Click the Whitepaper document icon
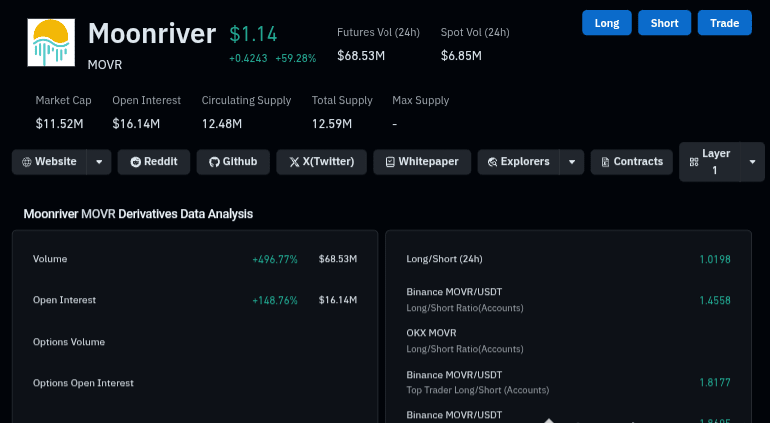 tap(390, 162)
